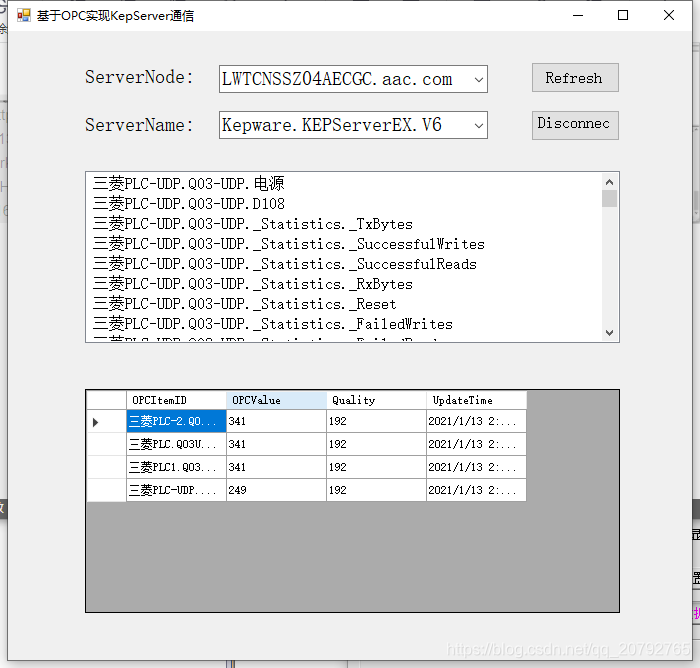
Task: Click the row header with current-row arrow
Action: [106, 421]
